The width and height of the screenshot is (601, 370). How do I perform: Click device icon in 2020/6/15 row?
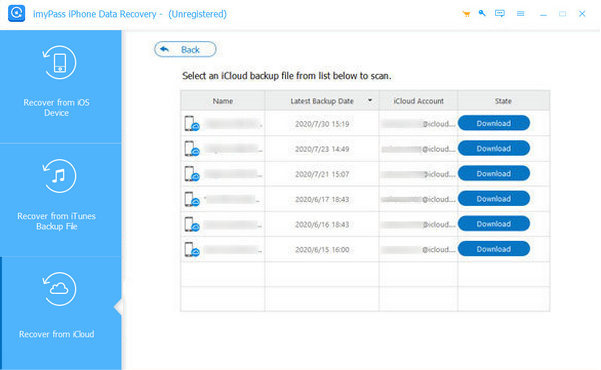coord(192,250)
